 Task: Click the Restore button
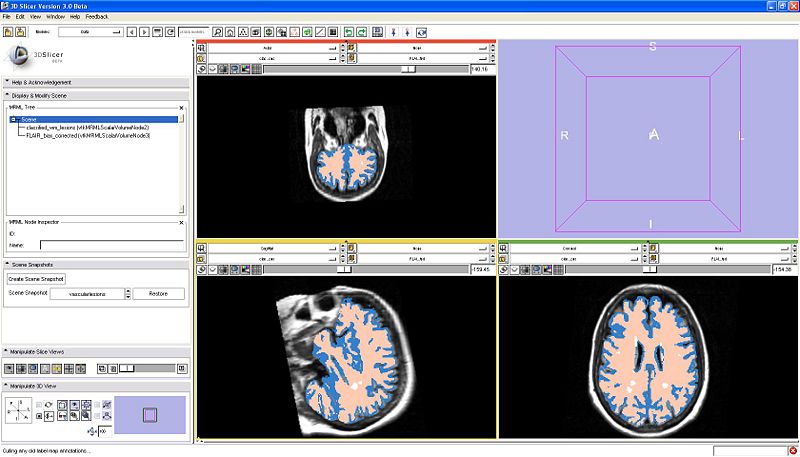[x=159, y=294]
